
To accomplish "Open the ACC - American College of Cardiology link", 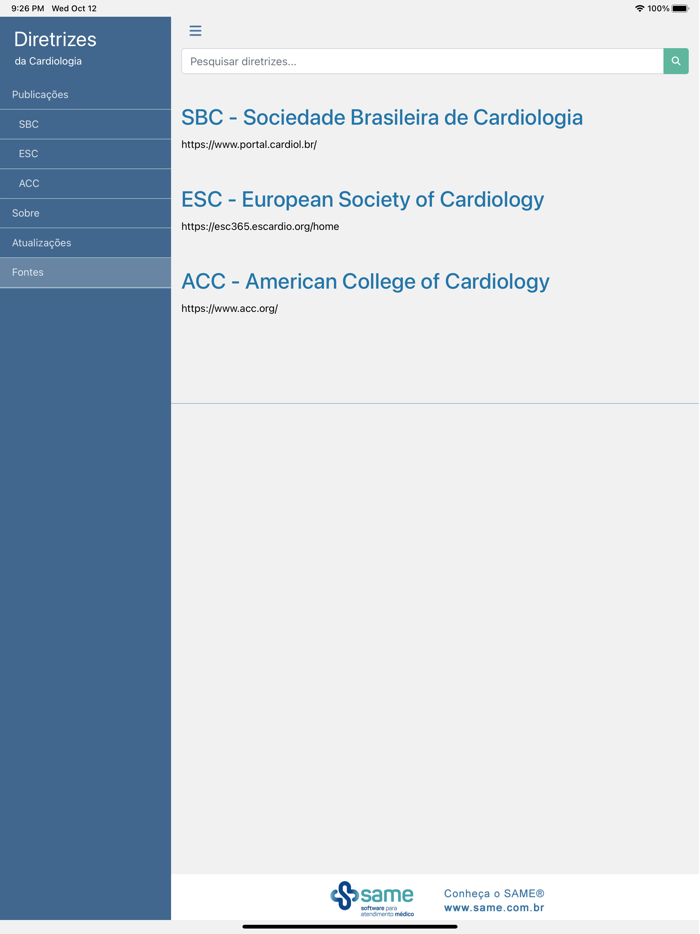I will click(x=364, y=281).
